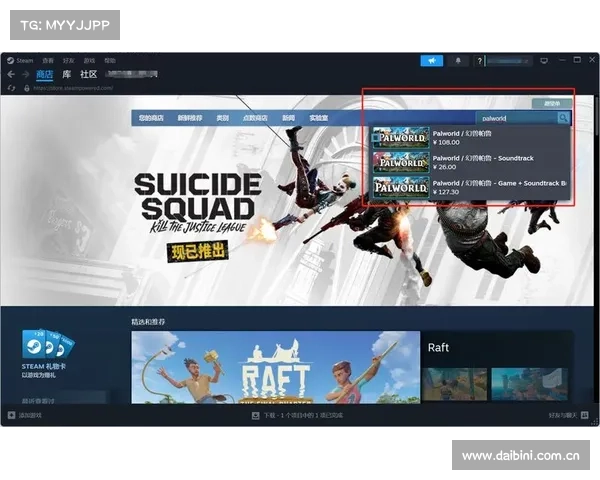Minimize the Steam window
The width and height of the screenshot is (600, 480).
[x=562, y=60]
